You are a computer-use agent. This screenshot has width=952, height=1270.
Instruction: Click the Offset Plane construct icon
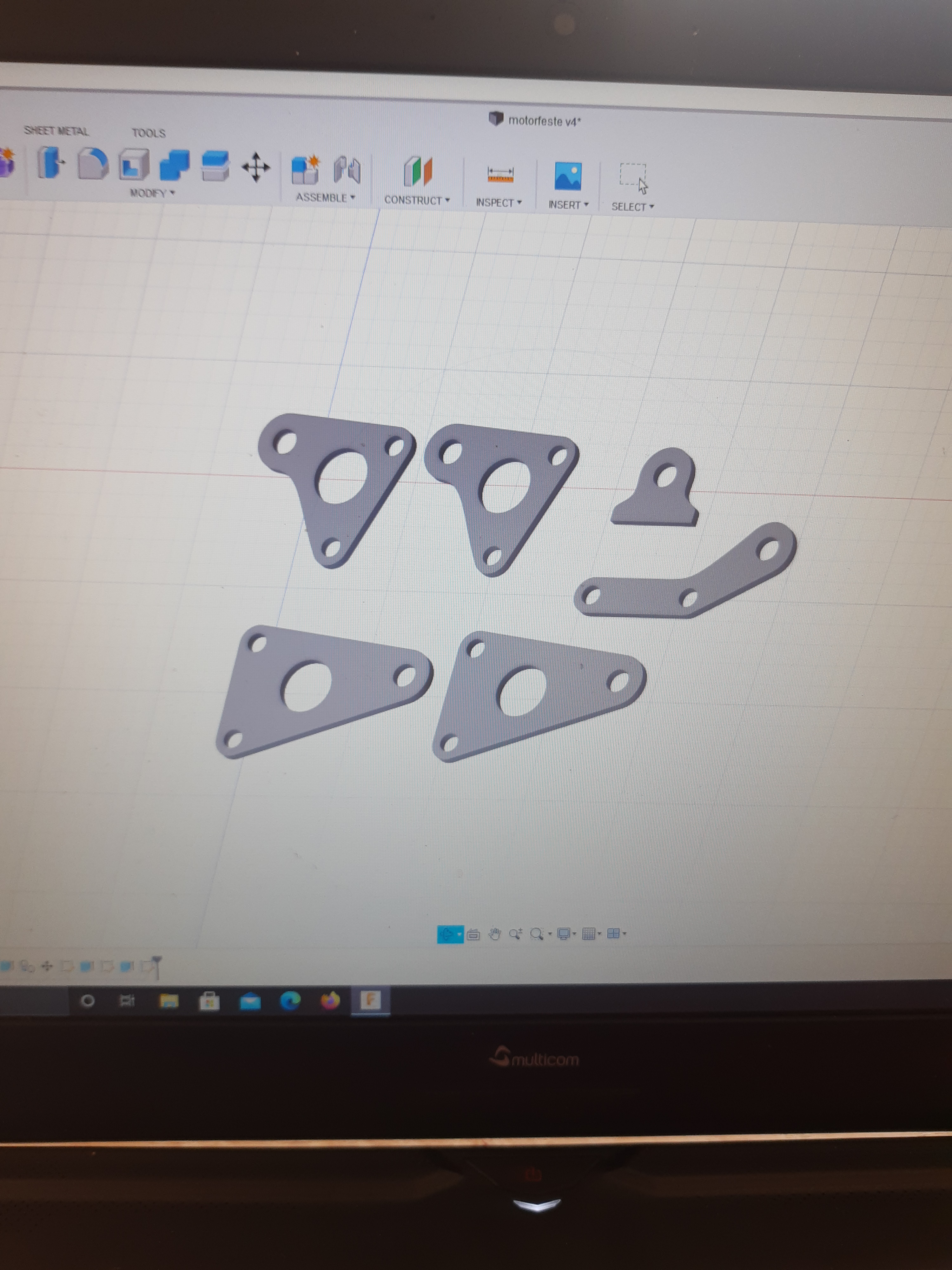point(418,171)
